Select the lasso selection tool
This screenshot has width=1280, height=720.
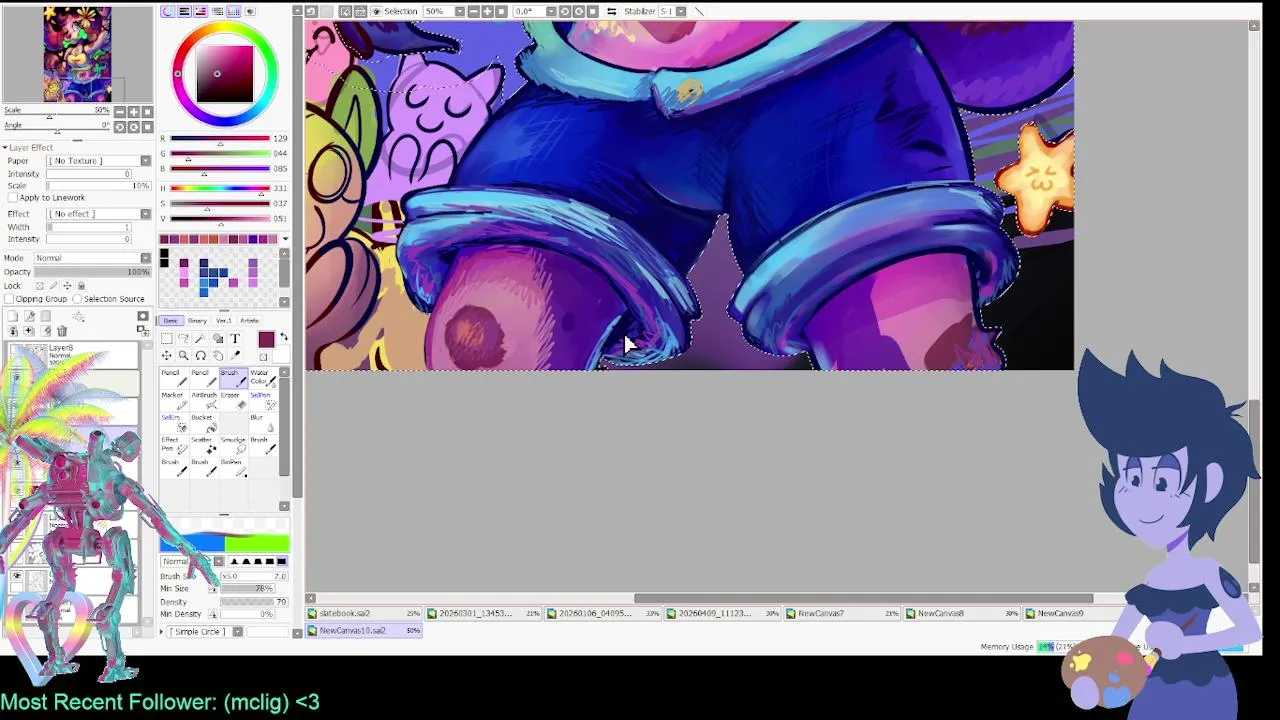[183, 338]
